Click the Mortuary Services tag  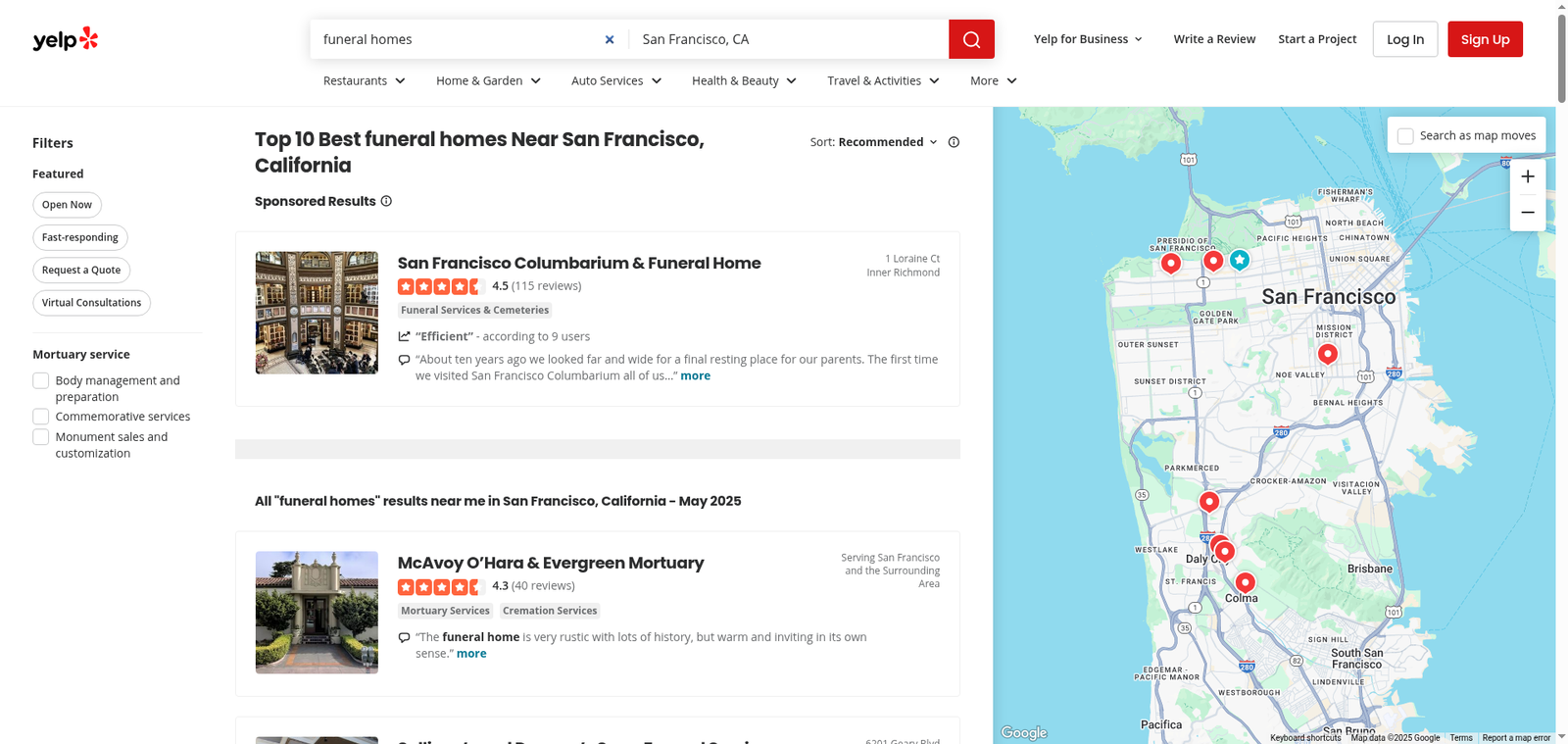point(445,611)
